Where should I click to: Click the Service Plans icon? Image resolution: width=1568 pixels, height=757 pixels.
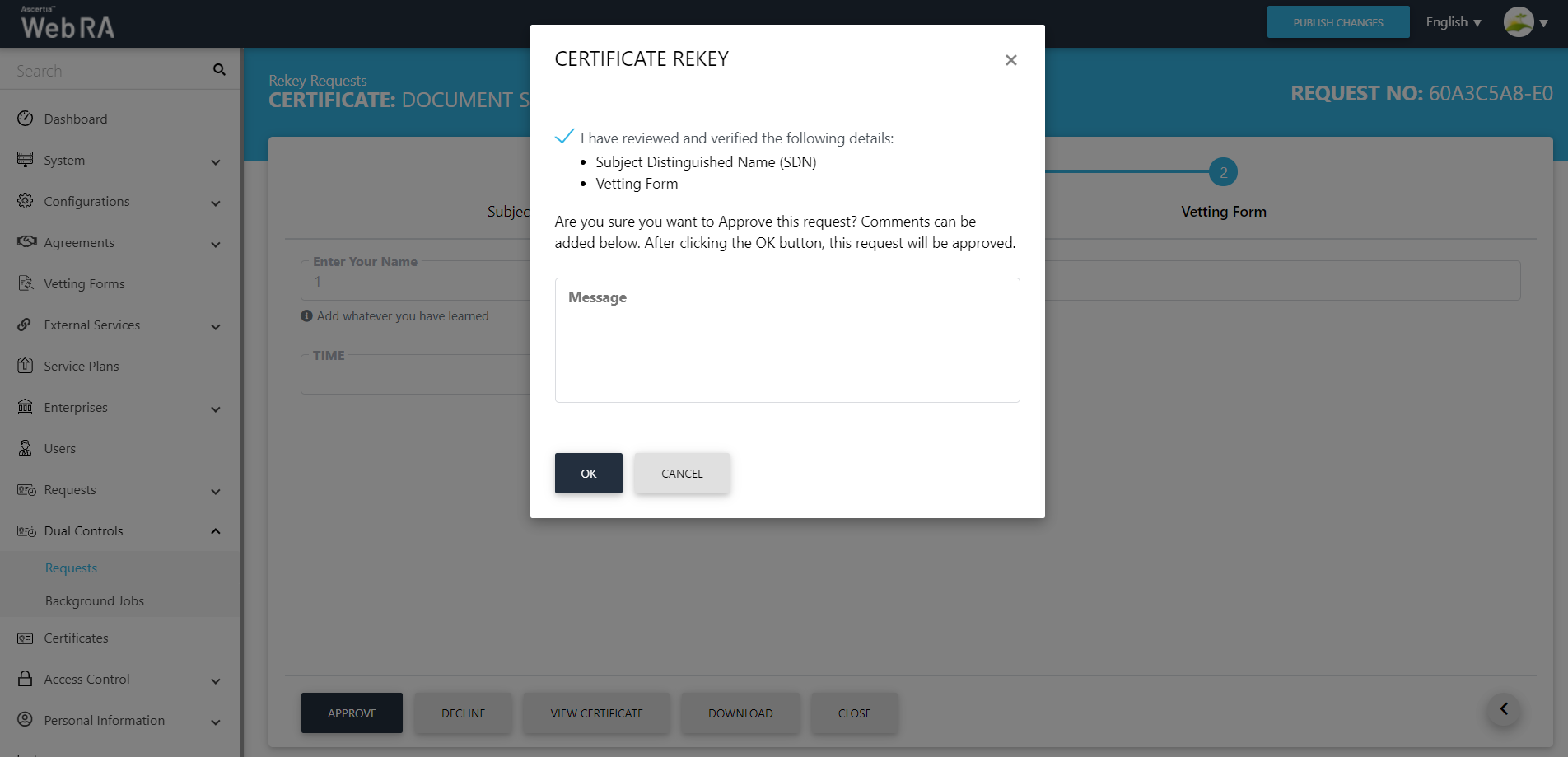click(x=26, y=366)
